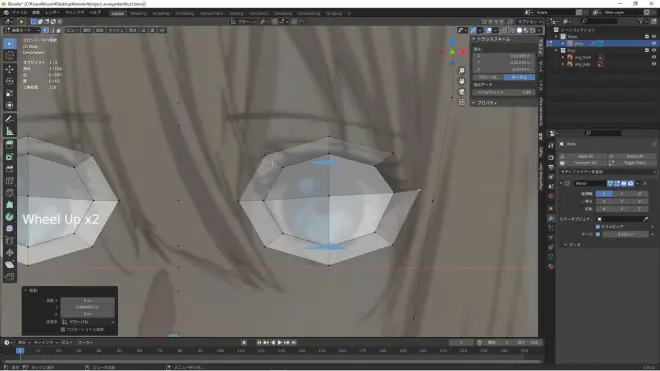Adjust the bevel weight slider field
This screenshot has width=660, height=371.
pos(504,92)
